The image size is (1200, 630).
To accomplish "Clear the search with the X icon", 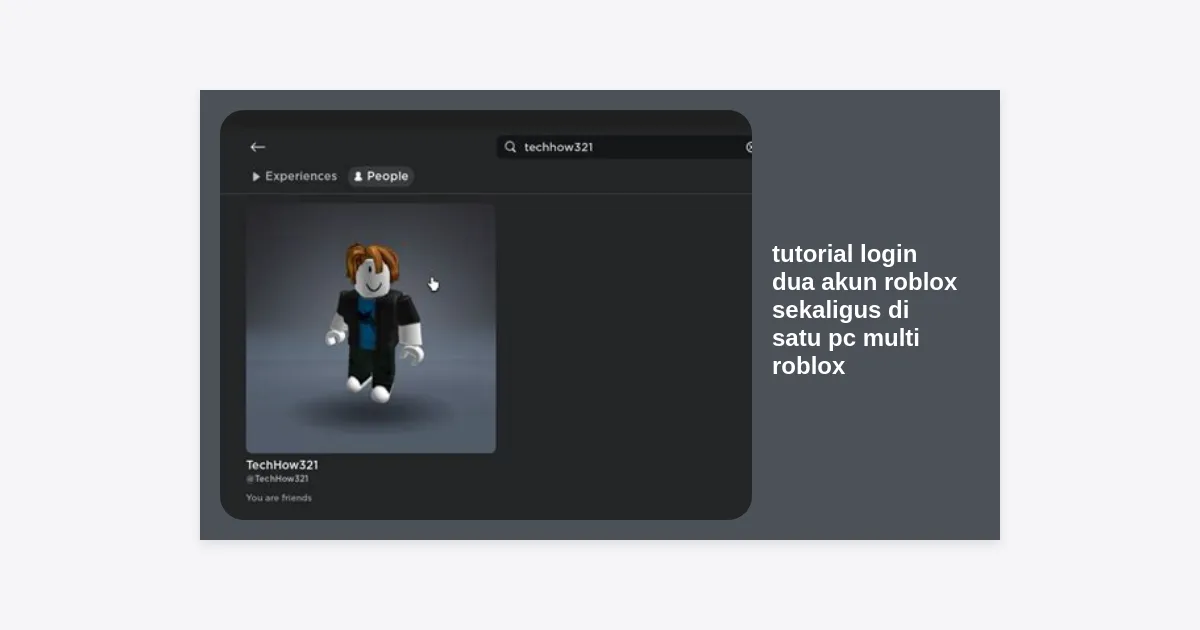I will click(x=749, y=147).
